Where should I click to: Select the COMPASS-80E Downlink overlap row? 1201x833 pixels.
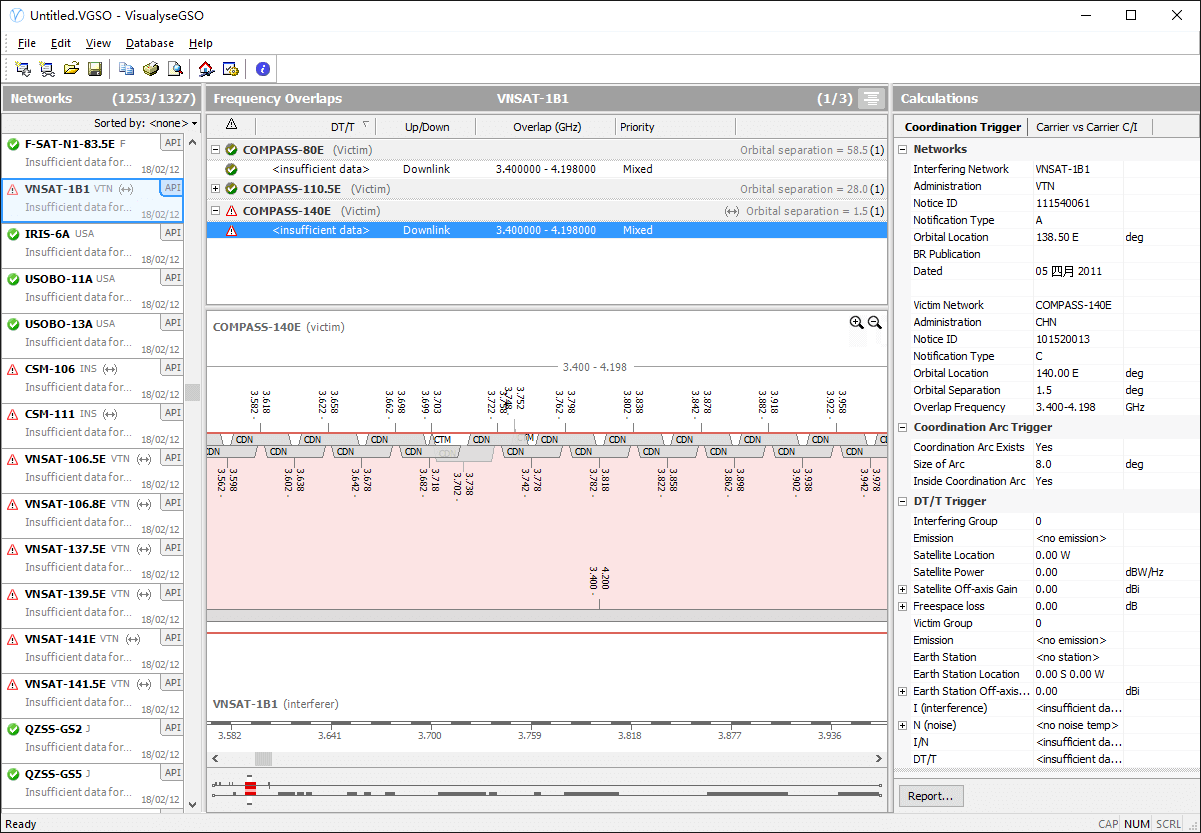click(547, 170)
